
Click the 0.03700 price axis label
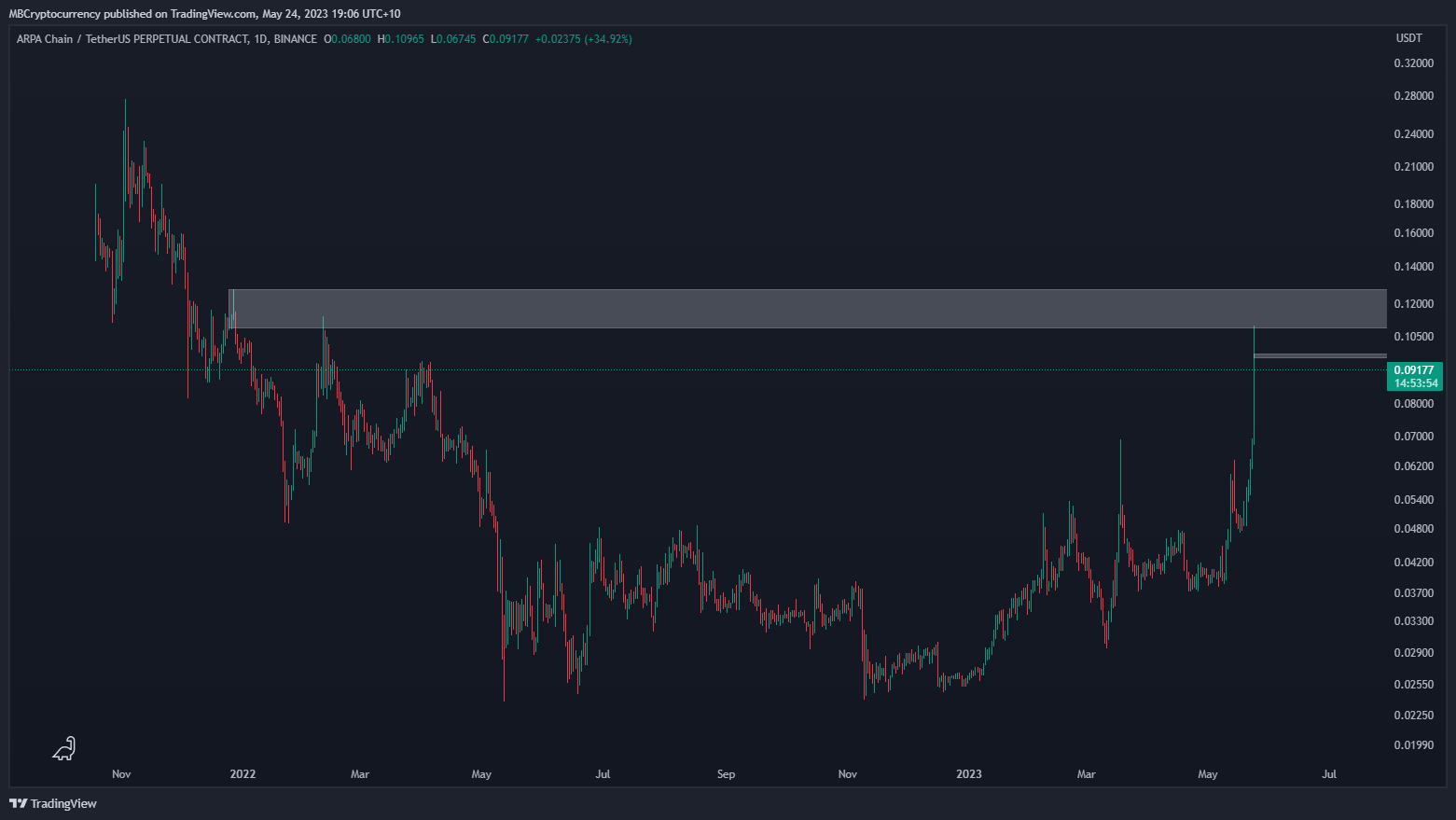(x=1414, y=593)
